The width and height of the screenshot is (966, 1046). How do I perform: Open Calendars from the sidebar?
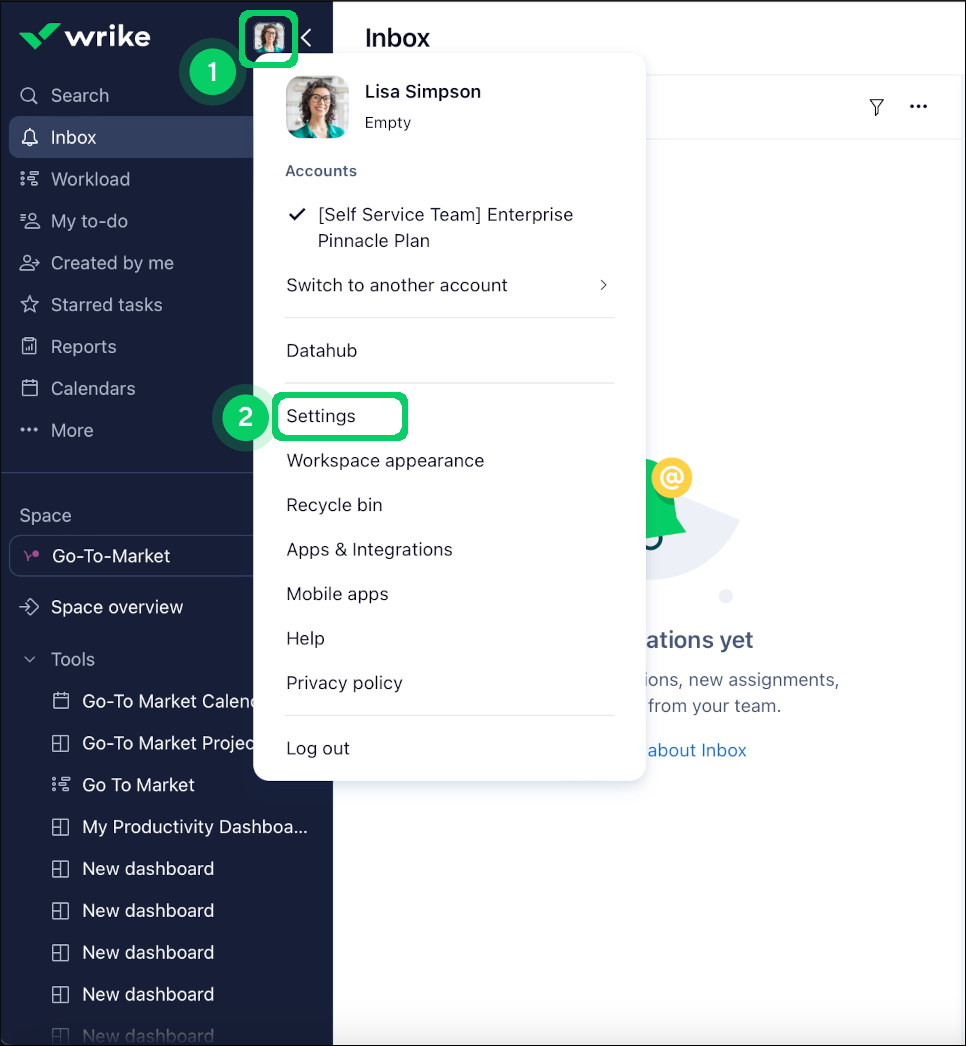92,388
